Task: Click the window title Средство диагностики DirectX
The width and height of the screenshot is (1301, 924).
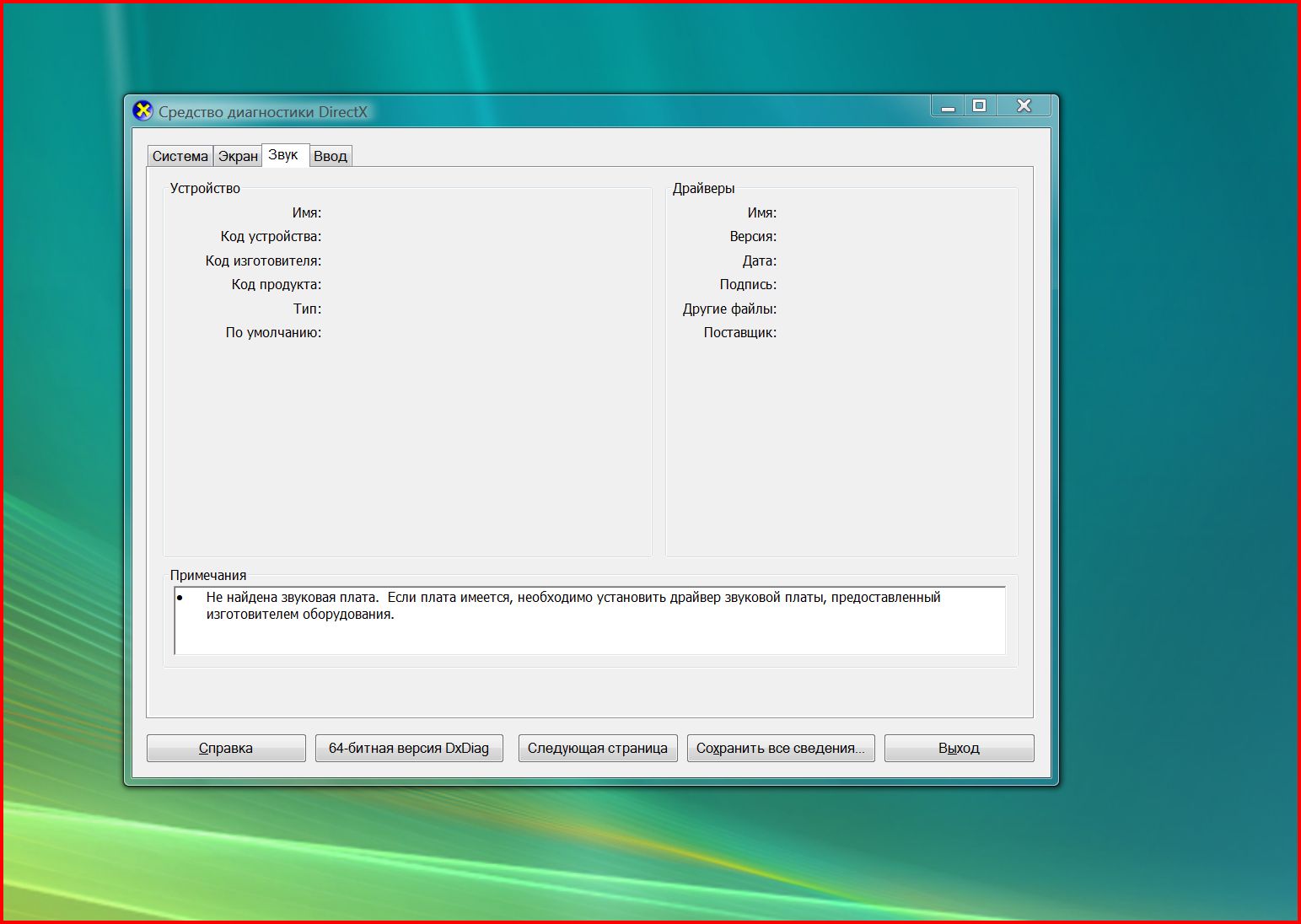Action: tap(263, 112)
